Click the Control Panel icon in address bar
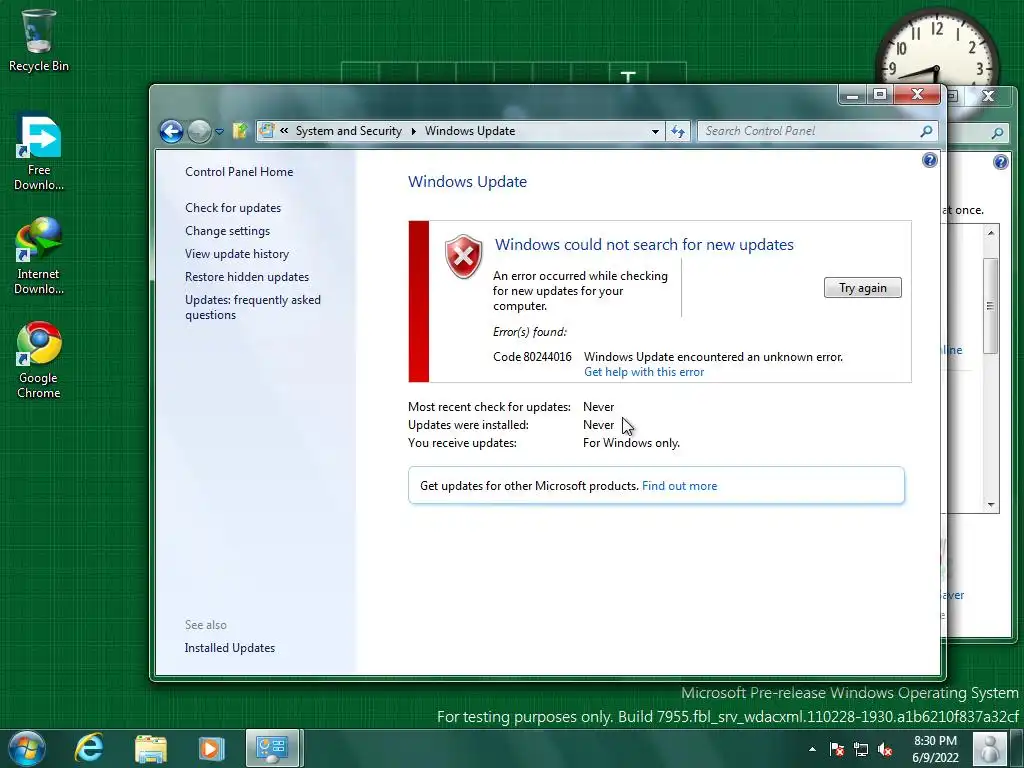Image resolution: width=1024 pixels, height=768 pixels. [266, 131]
